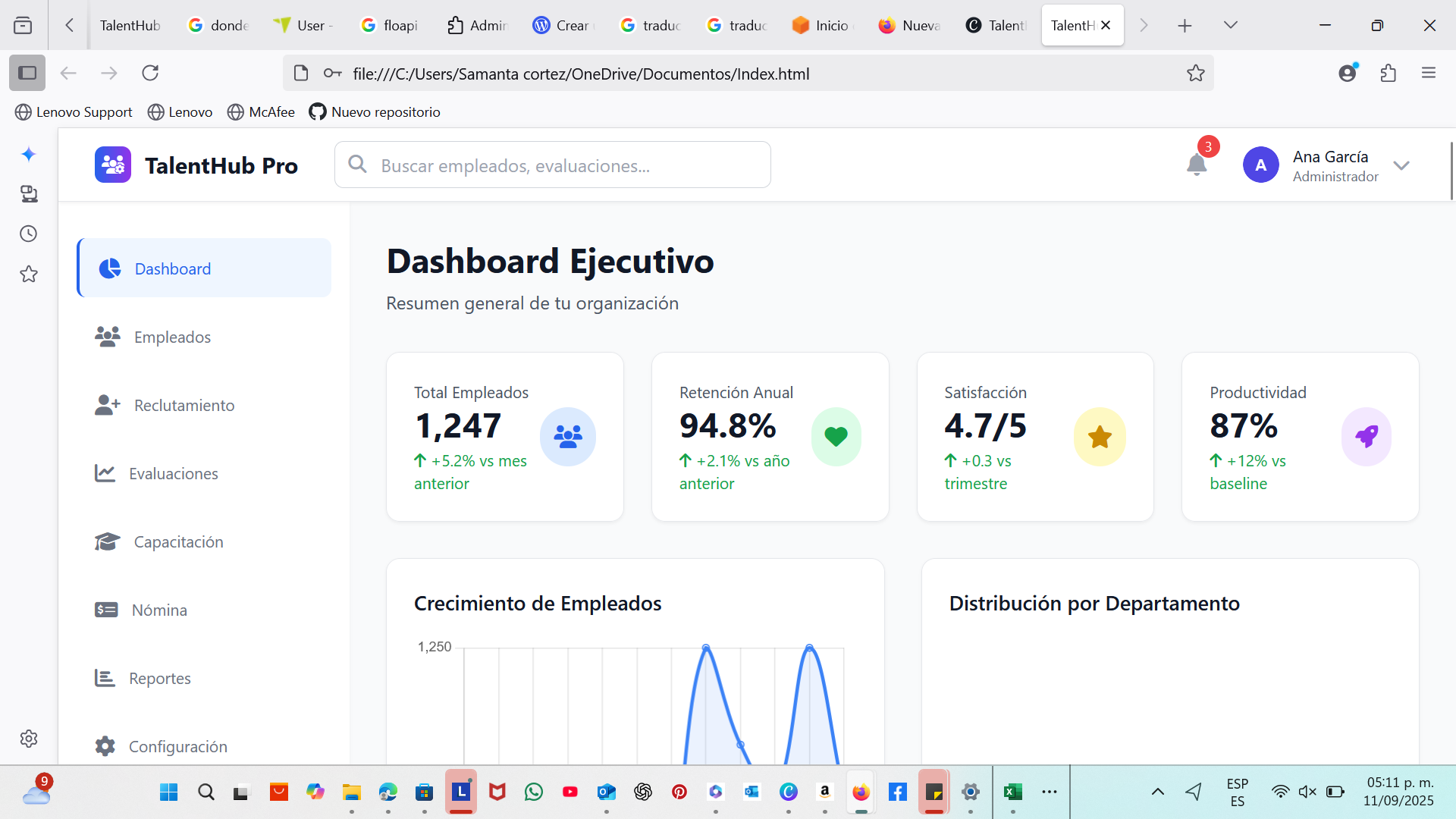Reload the page with refresh button

pyautogui.click(x=150, y=73)
